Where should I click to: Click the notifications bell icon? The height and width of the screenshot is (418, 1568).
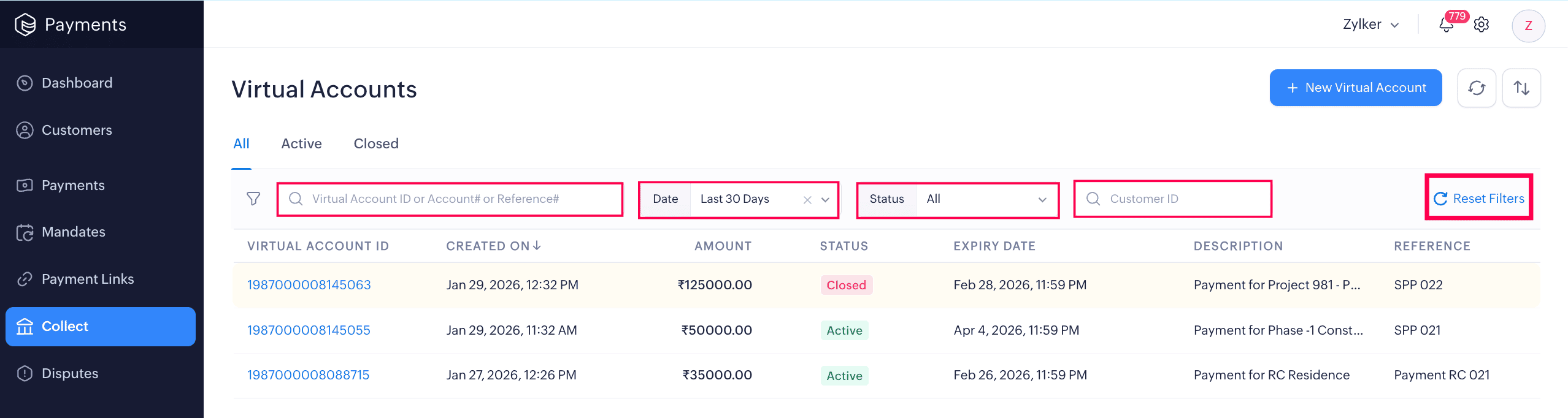1446,25
